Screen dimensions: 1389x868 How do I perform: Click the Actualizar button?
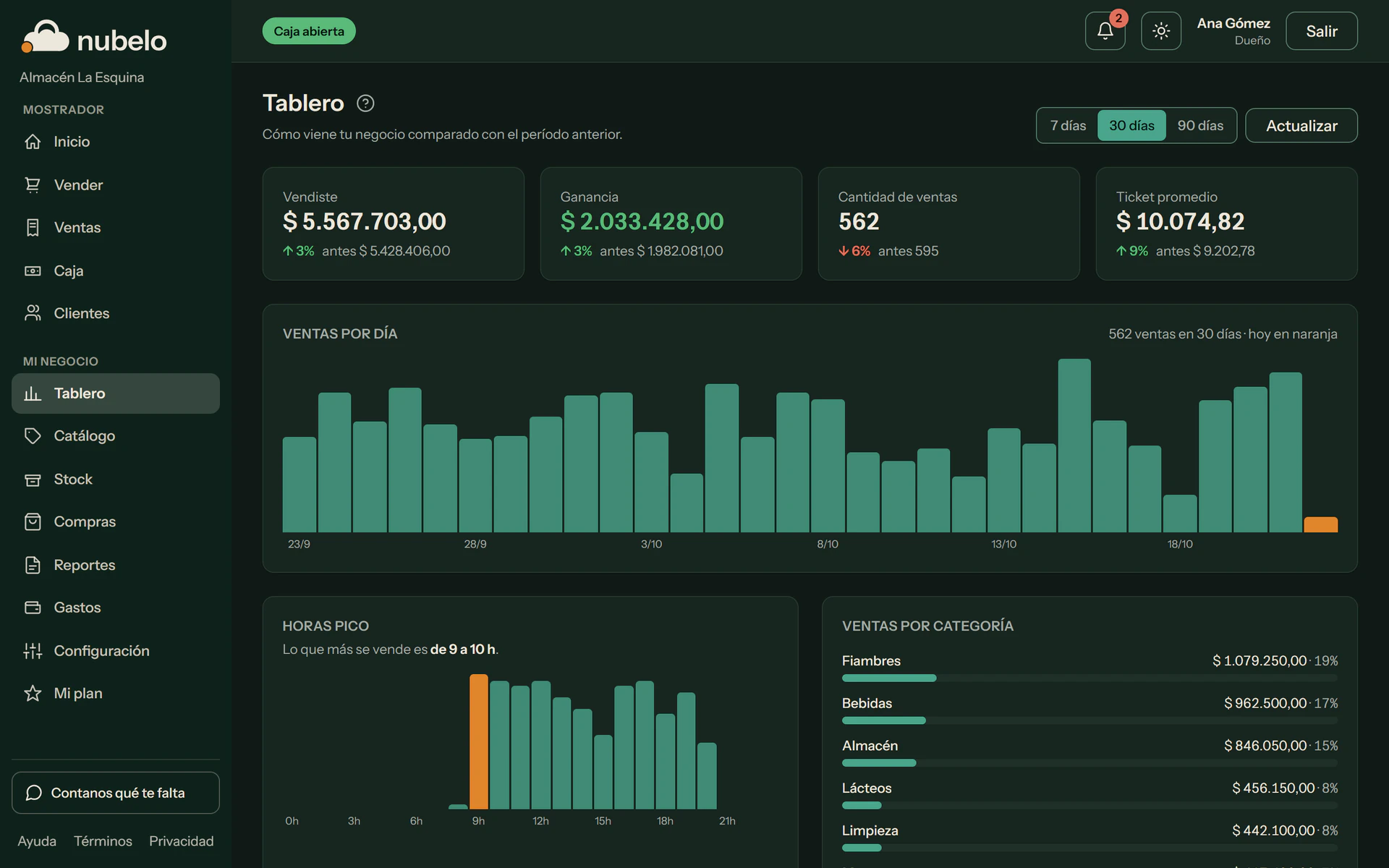click(1301, 126)
